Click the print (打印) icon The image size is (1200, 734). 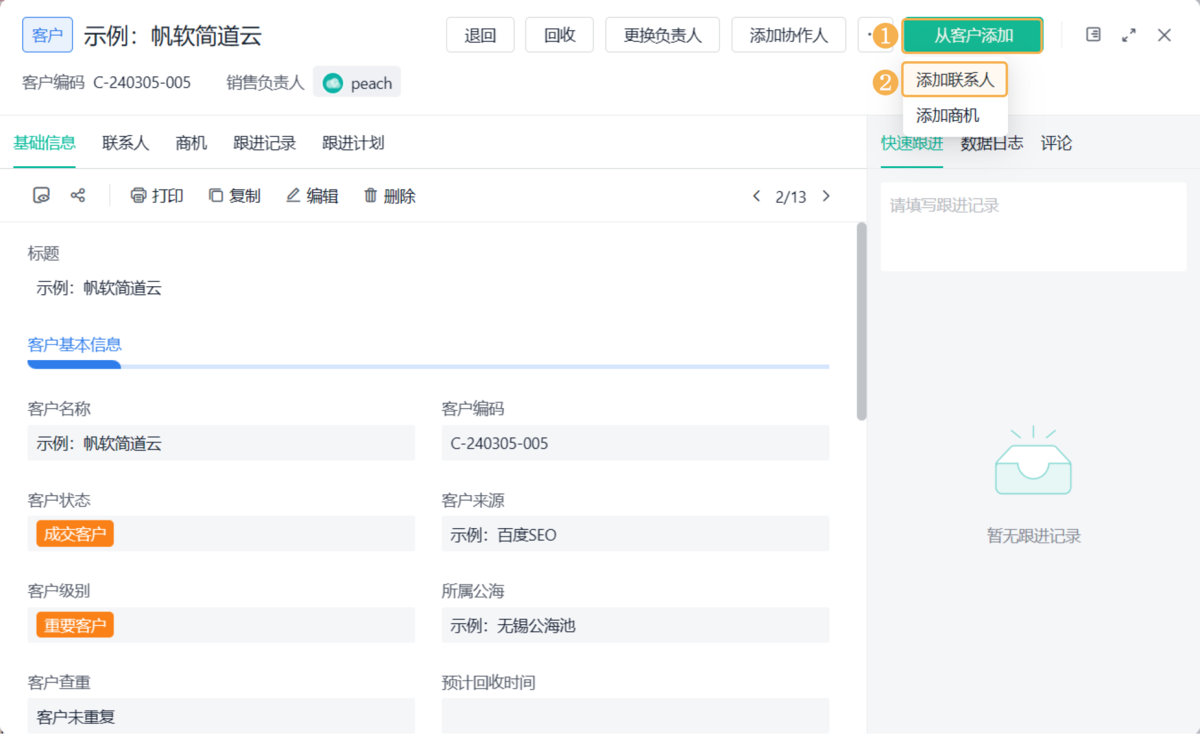click(x=139, y=196)
